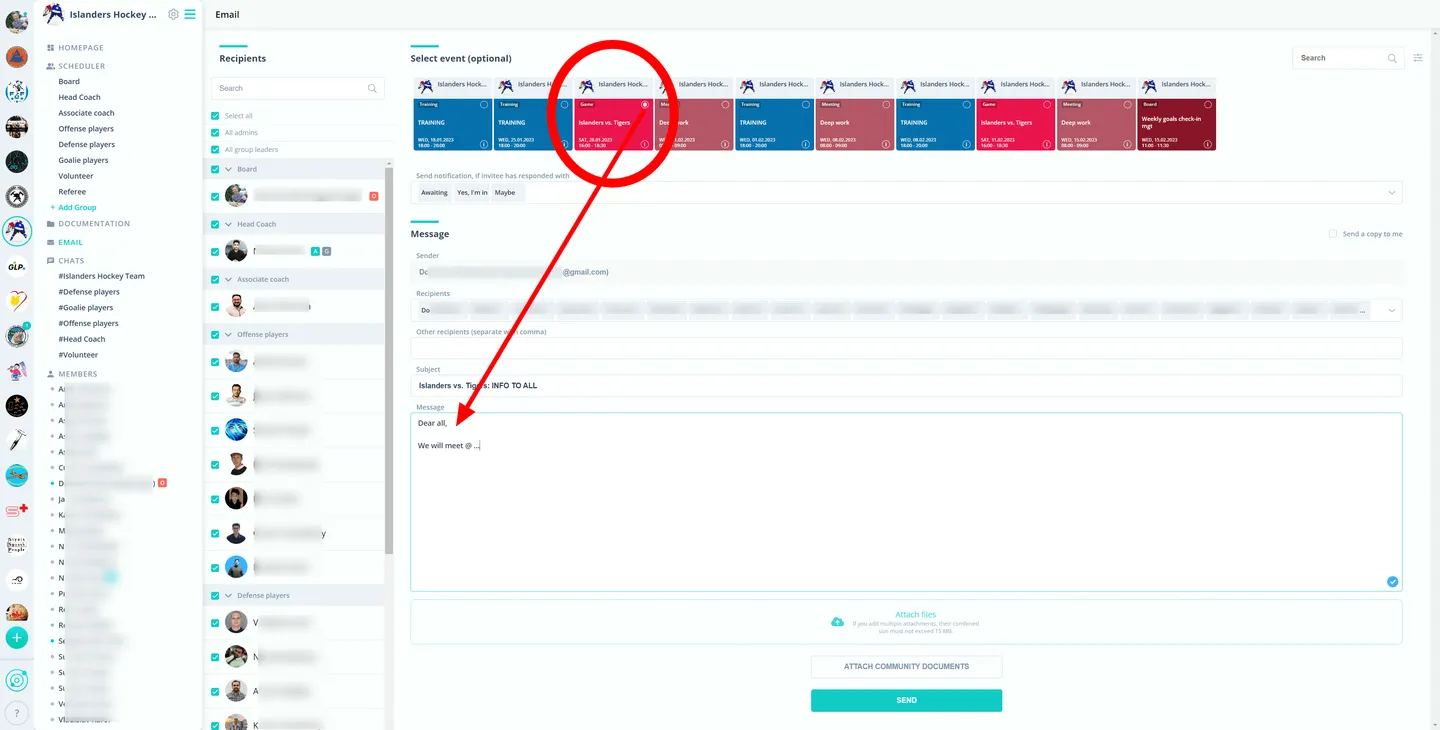
Task: Click the Attach files link
Action: [x=916, y=615]
